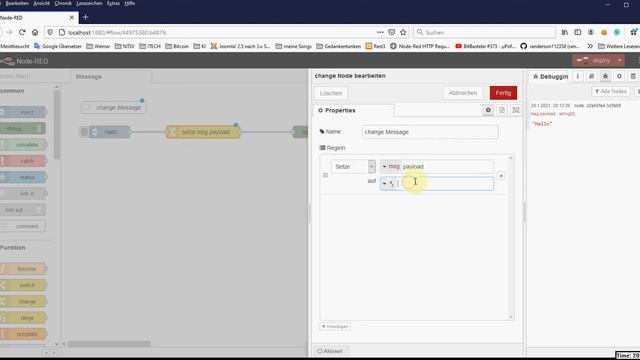Open the context data sidebar icon
This screenshot has height=360, width=640.
(x=633, y=76)
